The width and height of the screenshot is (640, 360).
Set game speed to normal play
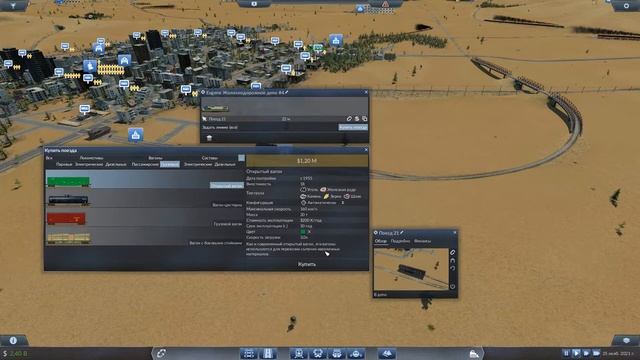pos(576,353)
